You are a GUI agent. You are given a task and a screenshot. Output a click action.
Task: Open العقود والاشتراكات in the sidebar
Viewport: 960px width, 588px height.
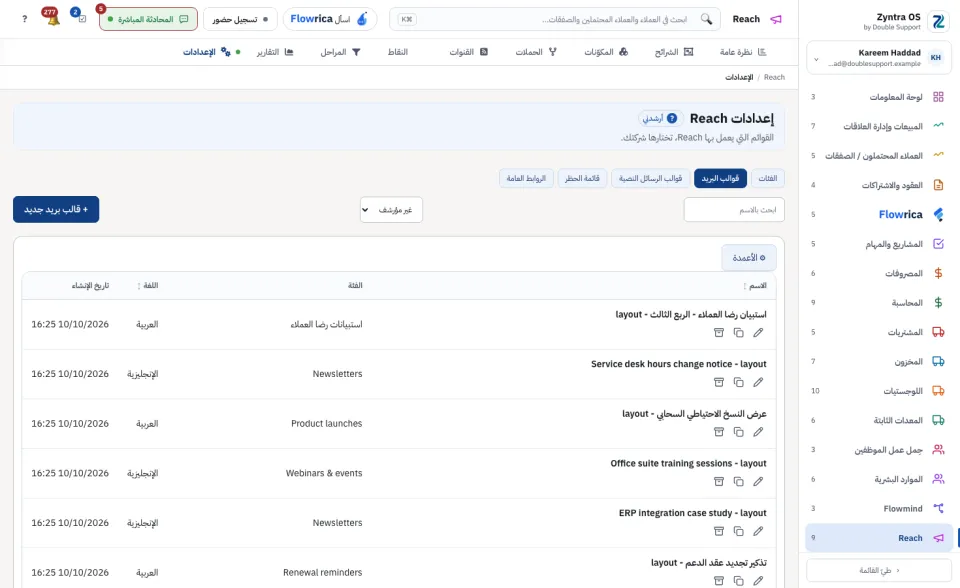pyautogui.click(x=878, y=185)
